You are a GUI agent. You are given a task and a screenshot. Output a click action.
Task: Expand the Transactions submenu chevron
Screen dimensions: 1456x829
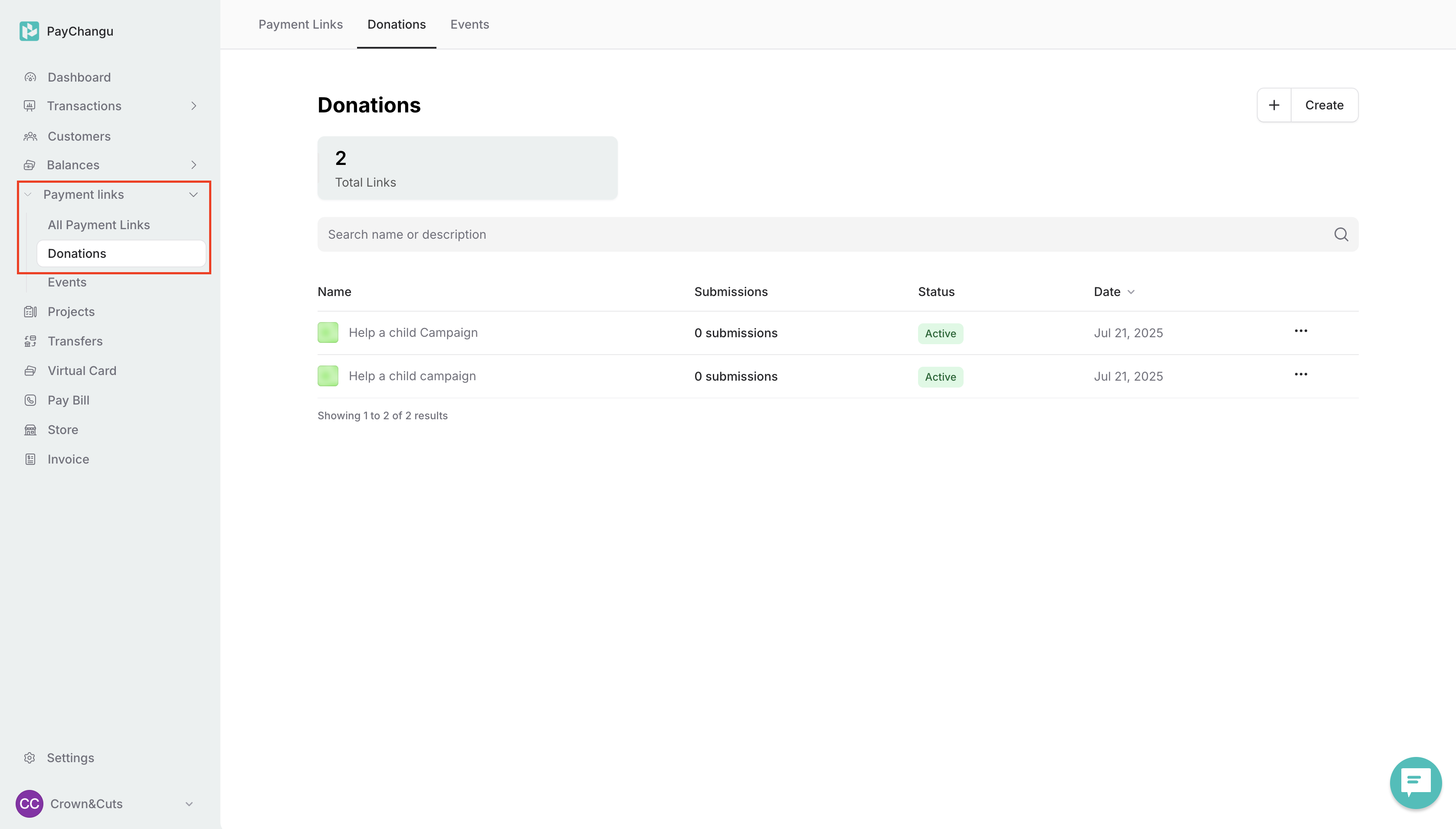(x=193, y=106)
